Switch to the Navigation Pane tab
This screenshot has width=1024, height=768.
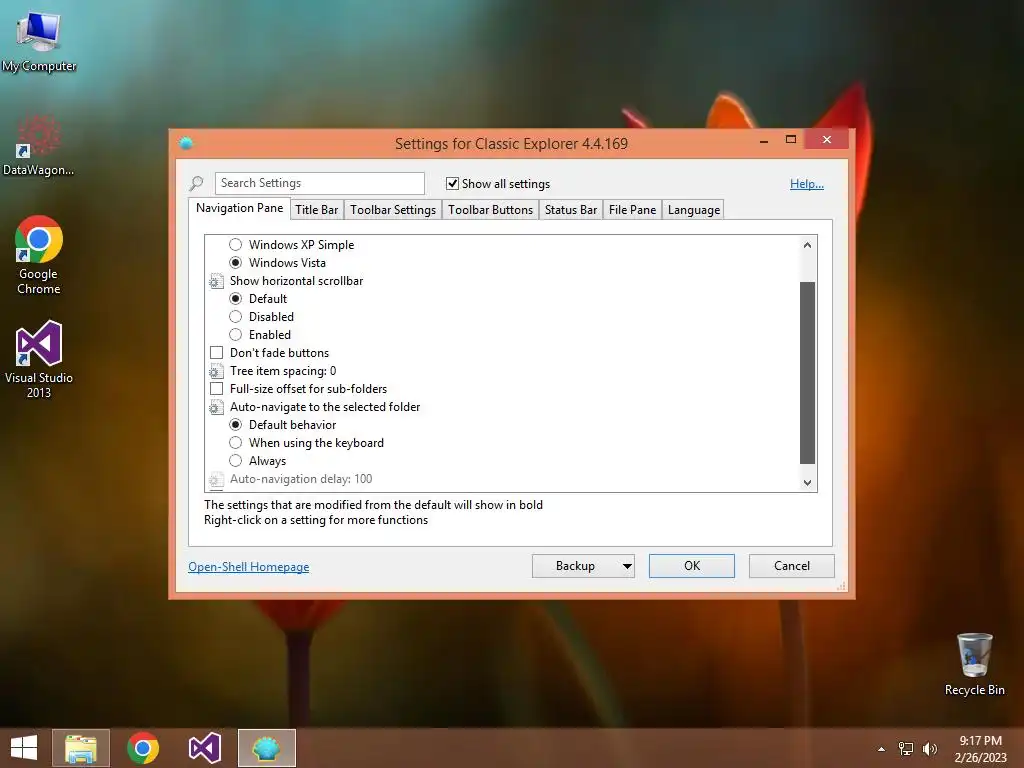pyautogui.click(x=240, y=208)
